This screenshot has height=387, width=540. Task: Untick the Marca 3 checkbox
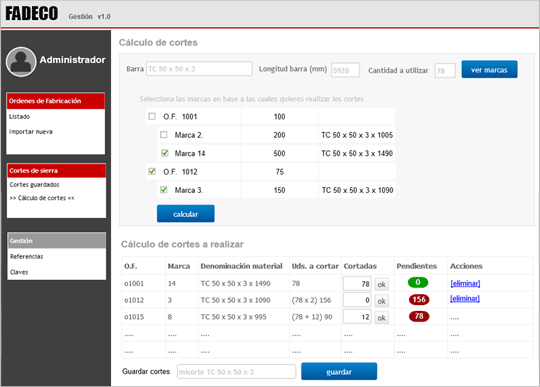[x=164, y=190]
